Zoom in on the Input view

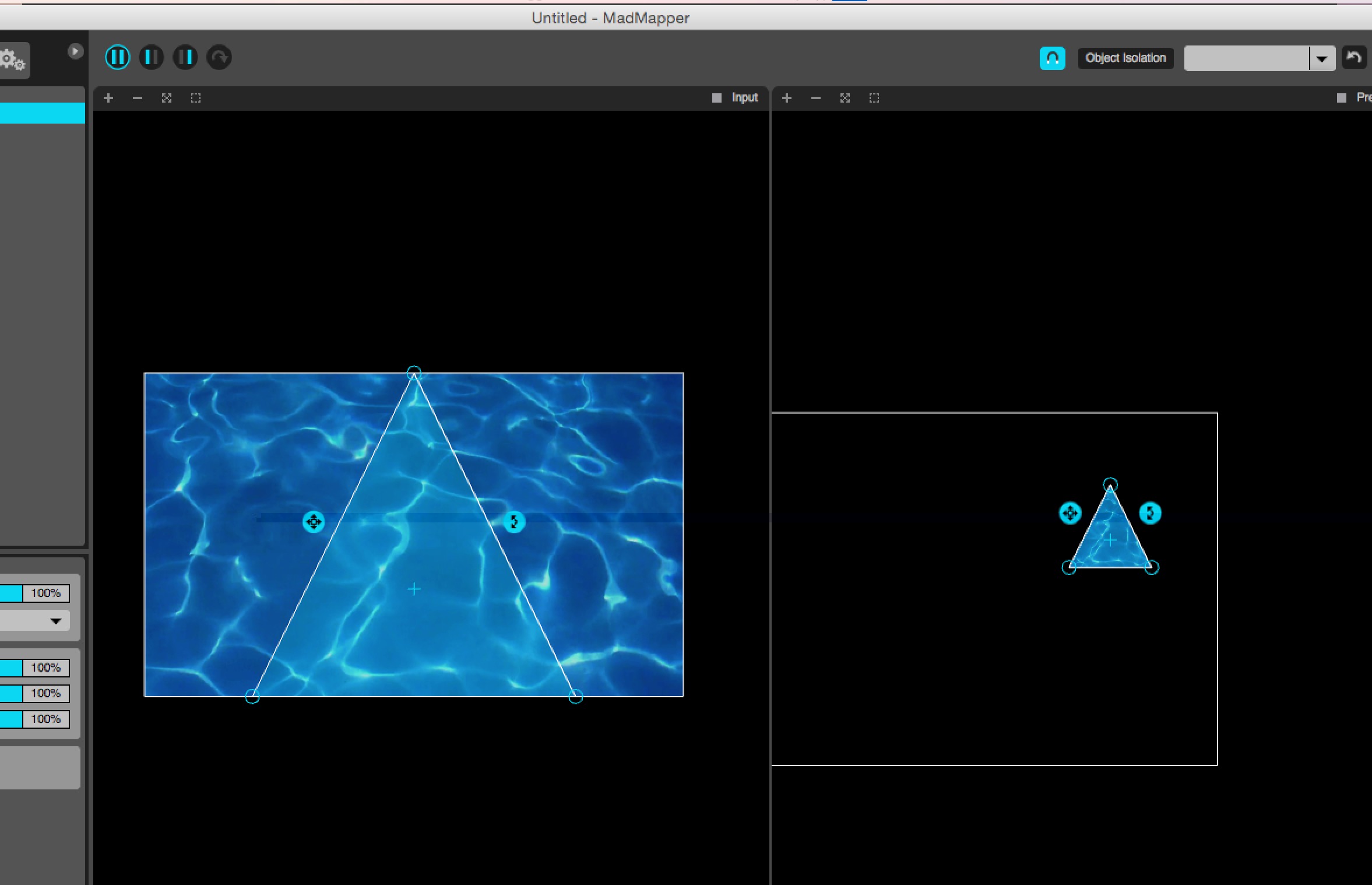pyautogui.click(x=108, y=97)
